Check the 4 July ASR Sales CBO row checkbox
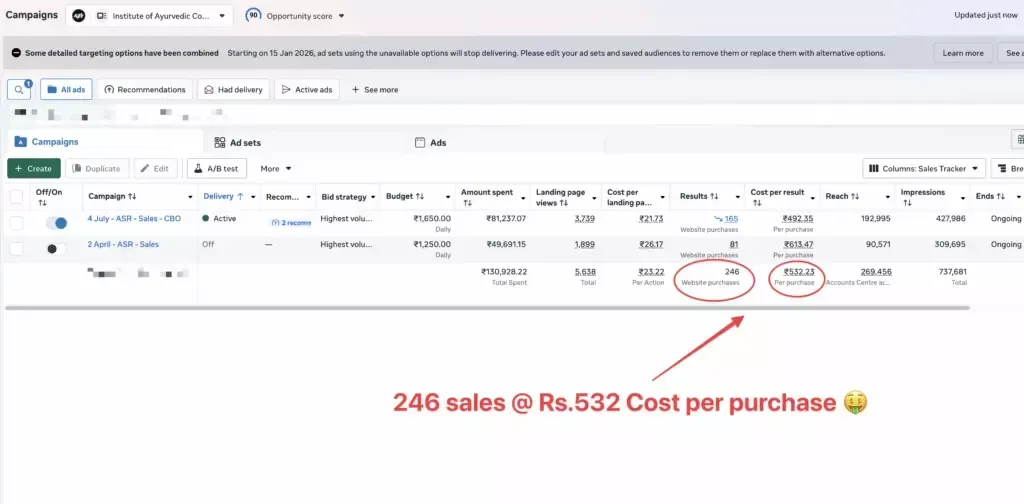The width and height of the screenshot is (1024, 504). pos(16,223)
